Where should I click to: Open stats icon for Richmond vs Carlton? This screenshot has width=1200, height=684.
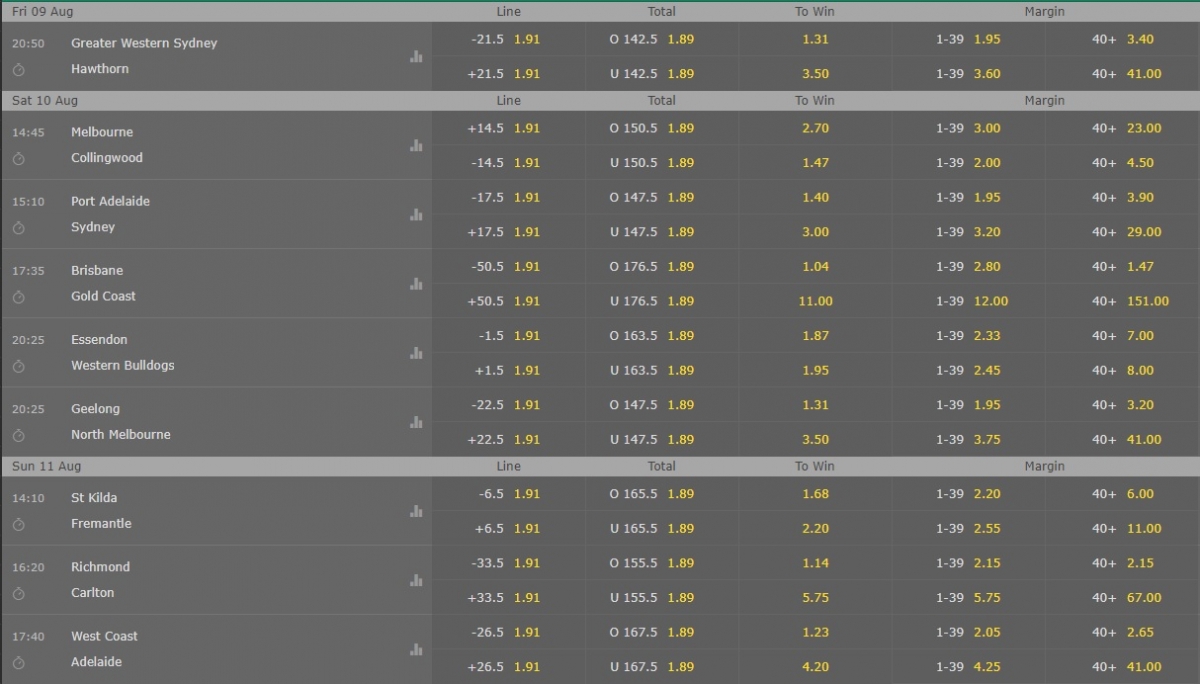[x=416, y=580]
